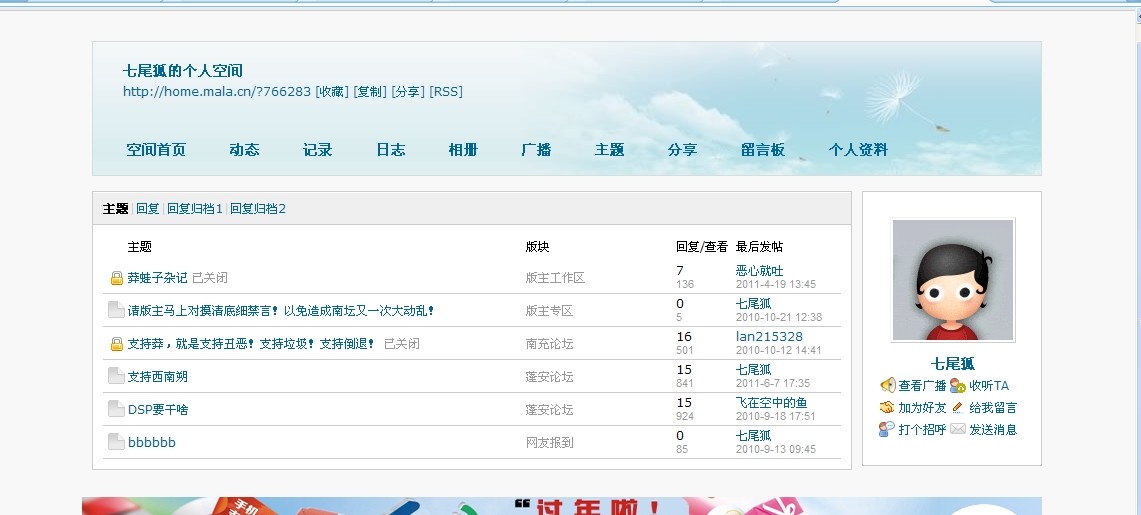Click the lock icon beside 莽蛙子杂记

tap(116, 278)
